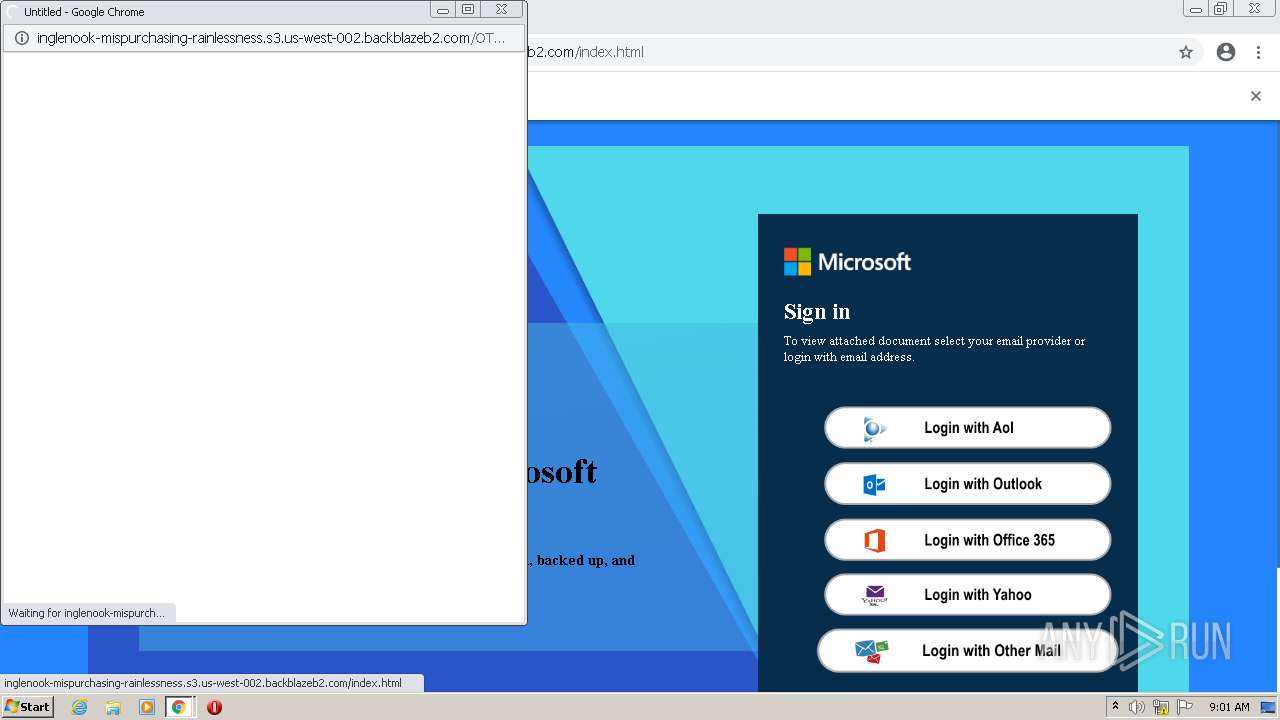Choose Login with Other Mail
The image size is (1280, 720).
[967, 651]
